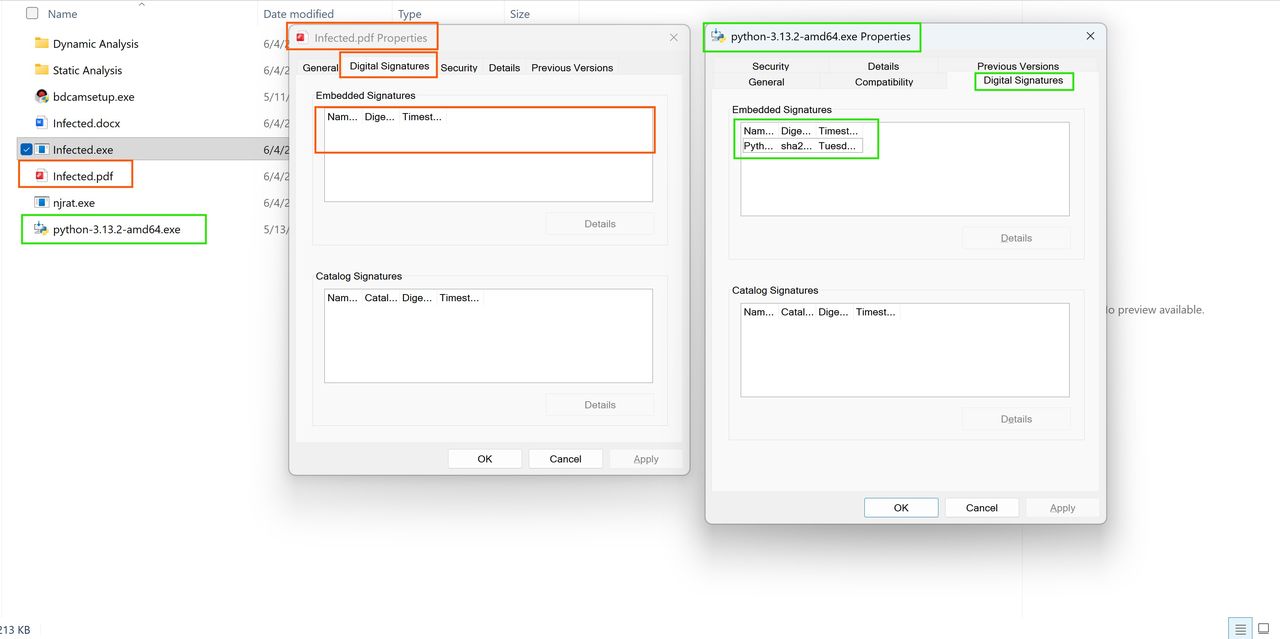Open Security tab in Infected.pdf Properties
This screenshot has height=639, width=1280.
coord(459,68)
